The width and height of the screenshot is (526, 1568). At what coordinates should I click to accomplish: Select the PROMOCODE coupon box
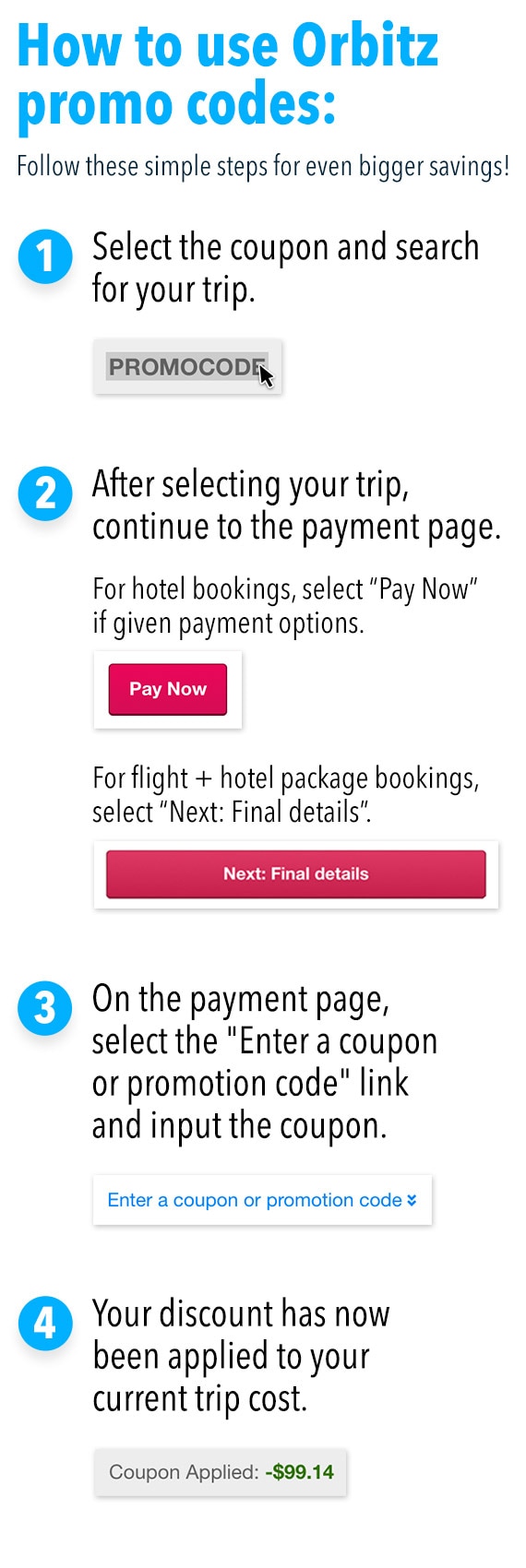[x=187, y=367]
